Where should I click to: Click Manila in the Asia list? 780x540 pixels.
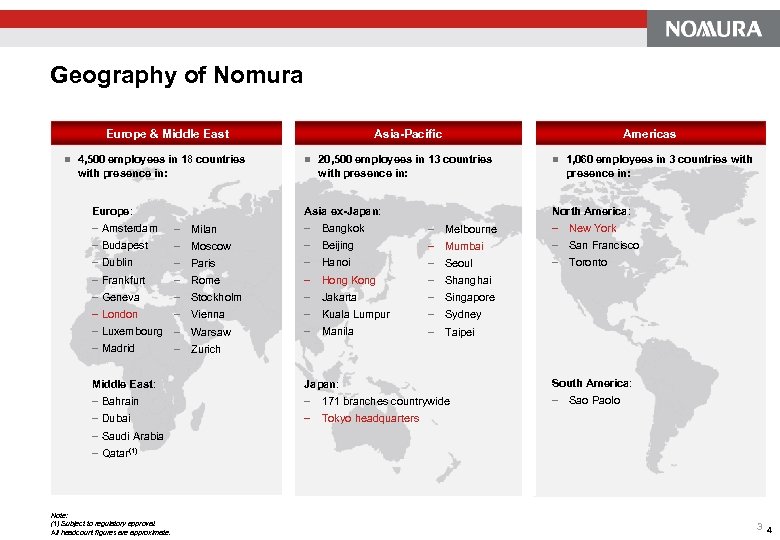pos(337,331)
